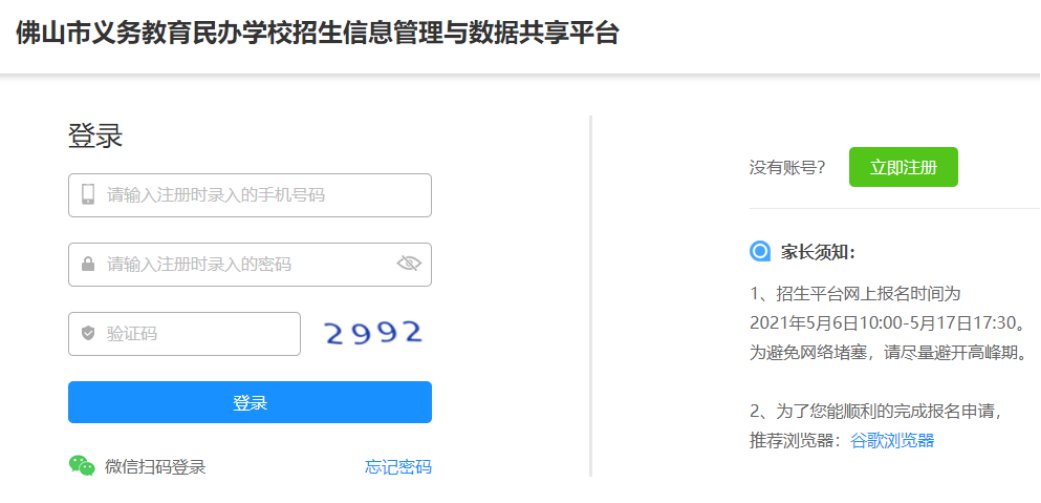Viewport: 1041px width, 503px height.
Task: Click the 没有账号? label text
Action: pos(788,168)
